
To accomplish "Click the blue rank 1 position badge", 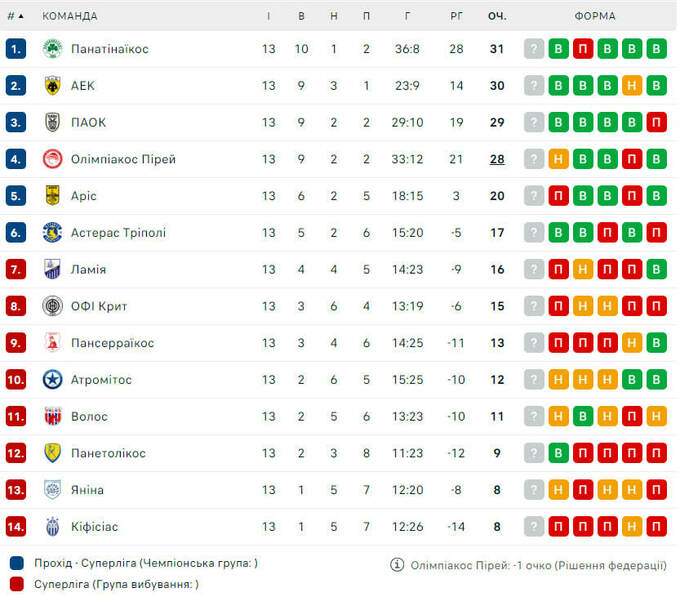I will [16, 49].
